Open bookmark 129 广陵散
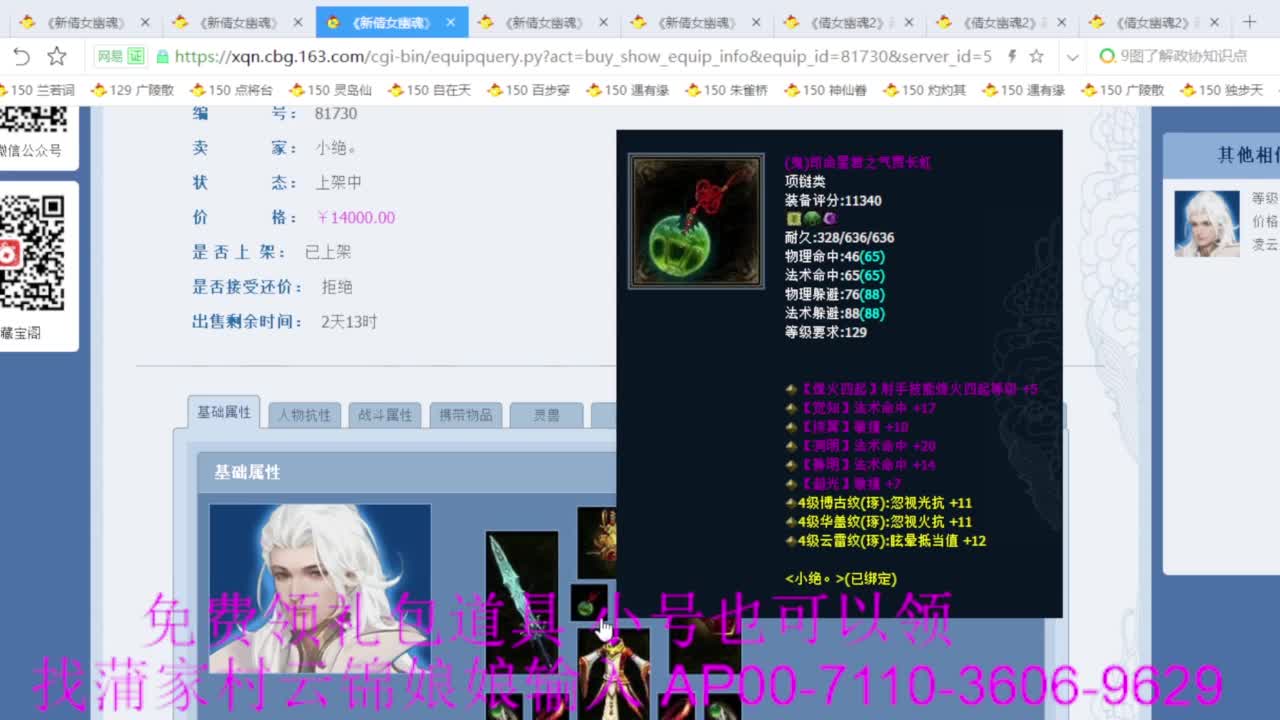The height and width of the screenshot is (720, 1280). pyautogui.click(x=133, y=90)
